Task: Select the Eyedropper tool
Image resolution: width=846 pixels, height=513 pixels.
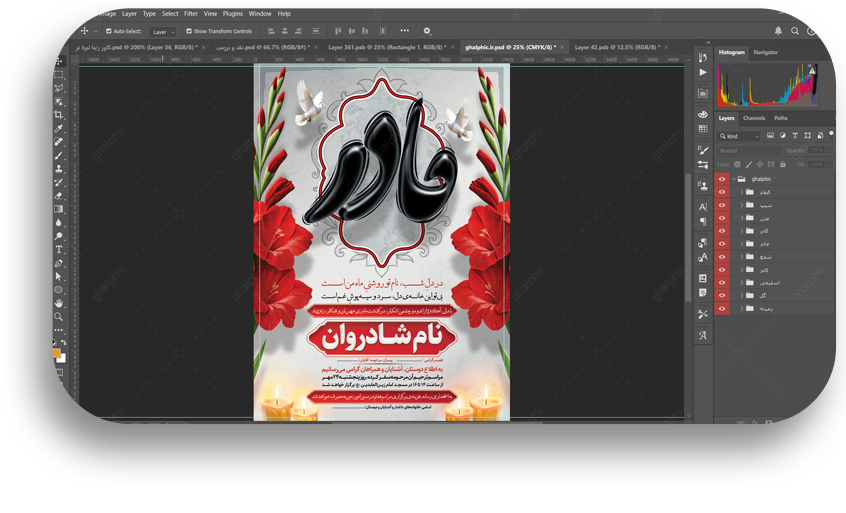Action: coord(60,129)
